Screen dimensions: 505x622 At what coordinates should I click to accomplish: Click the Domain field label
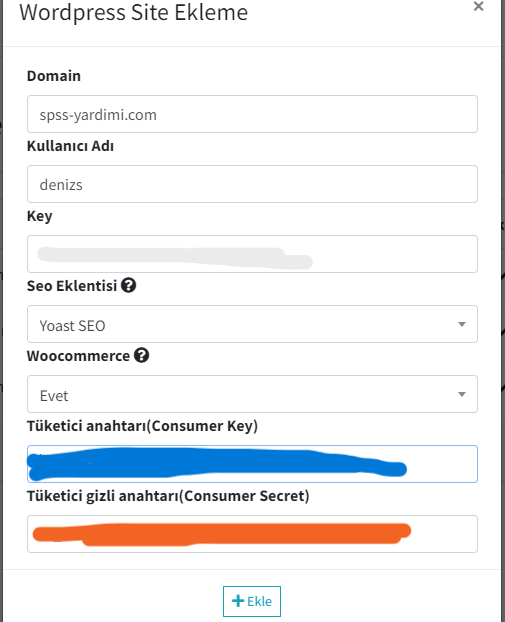click(54, 76)
